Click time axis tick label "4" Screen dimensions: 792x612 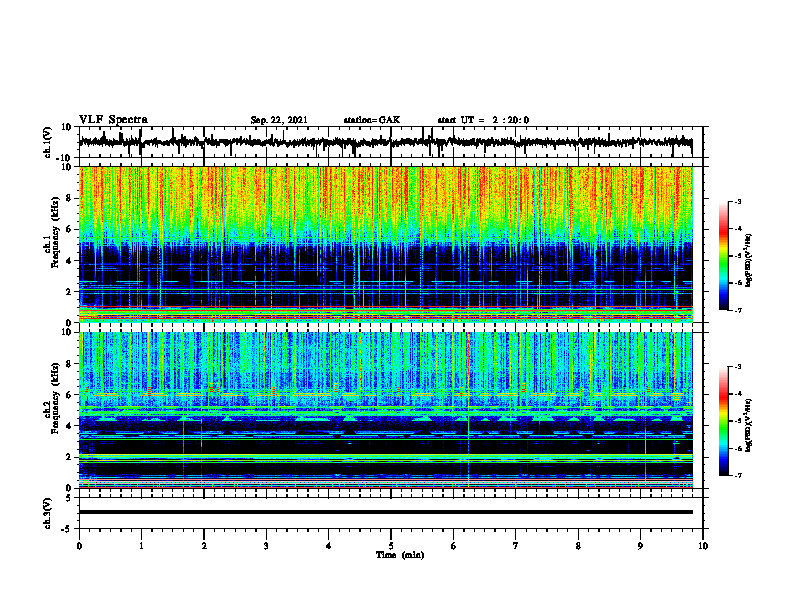coord(329,546)
